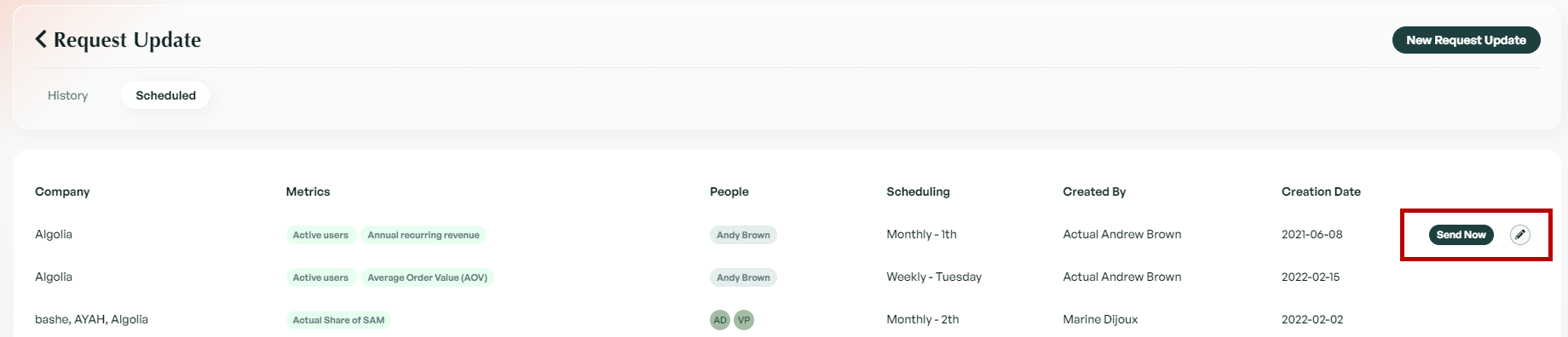Click the Active users tag in first row

coord(320,235)
